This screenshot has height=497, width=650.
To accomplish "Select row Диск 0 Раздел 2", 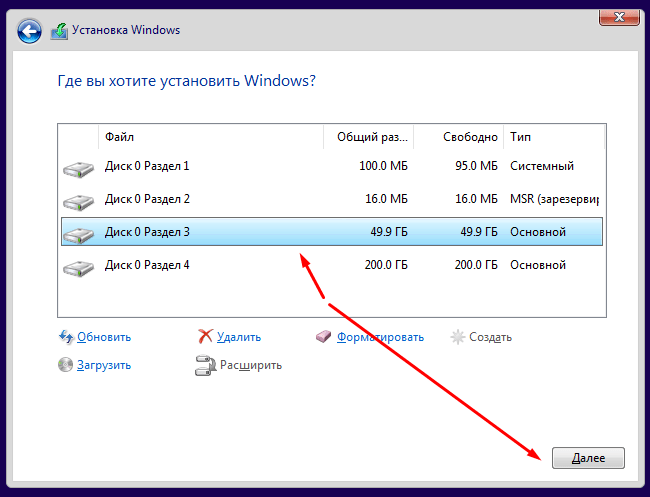I will tap(332, 199).
